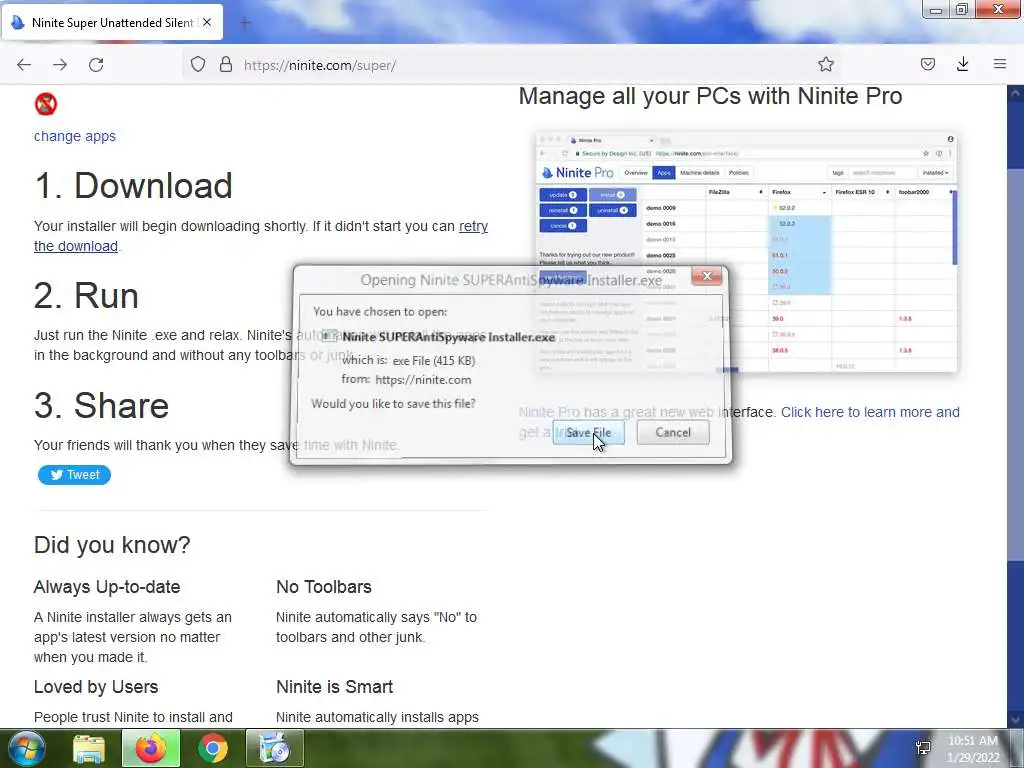Open a new browser tab
1024x768 pixels.
pyautogui.click(x=245, y=24)
